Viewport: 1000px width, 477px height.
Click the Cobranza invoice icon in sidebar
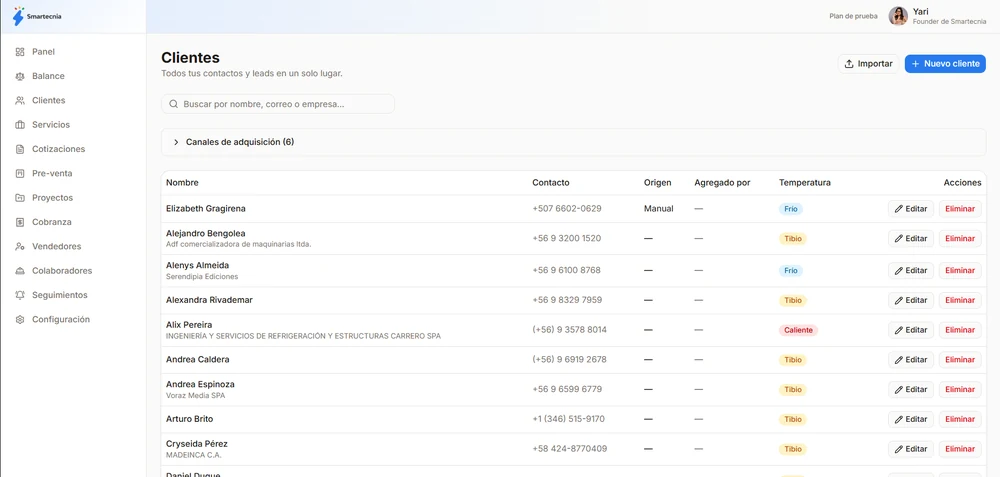coord(20,222)
